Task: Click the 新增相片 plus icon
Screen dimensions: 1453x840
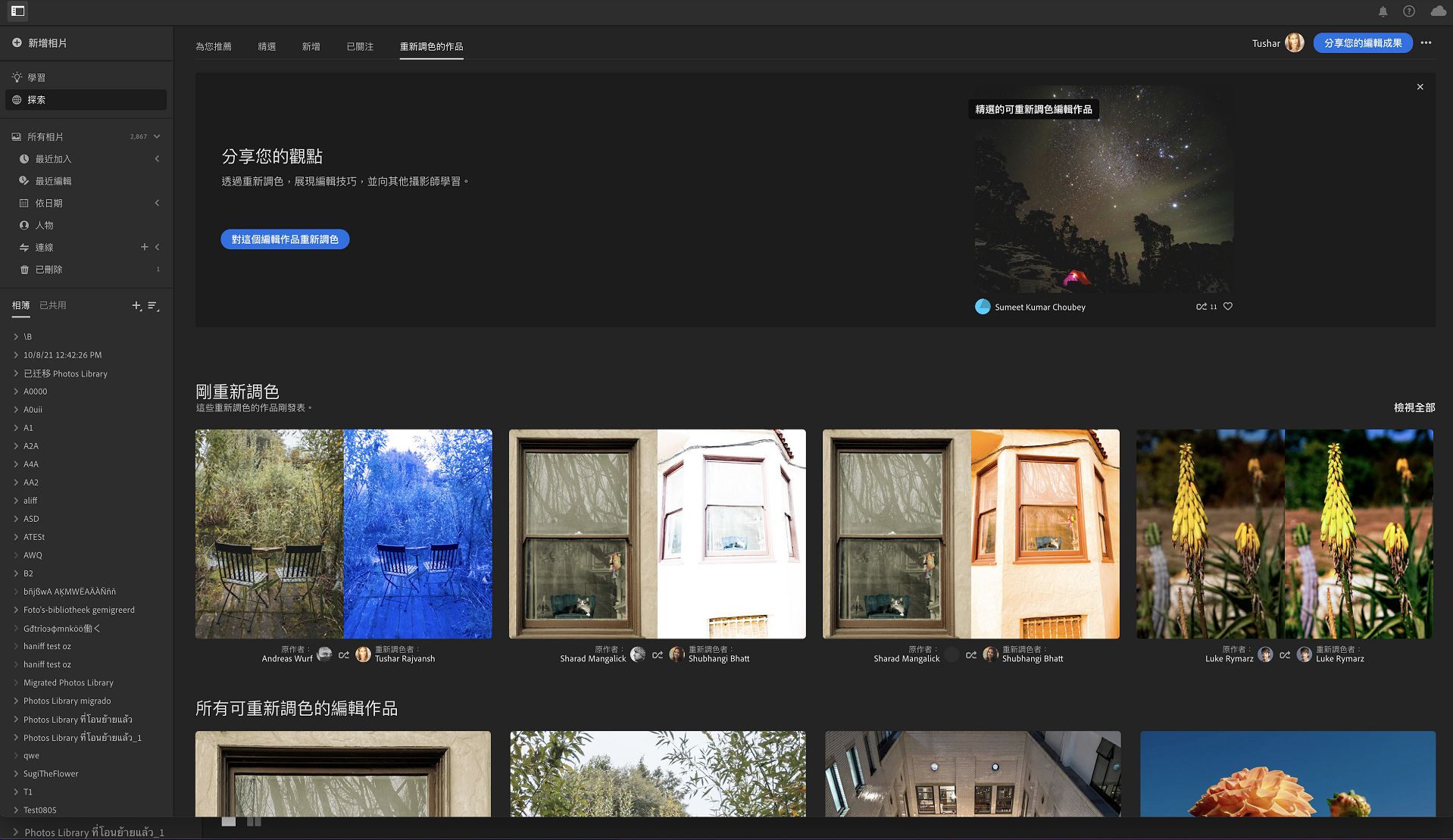Action: pos(17,43)
